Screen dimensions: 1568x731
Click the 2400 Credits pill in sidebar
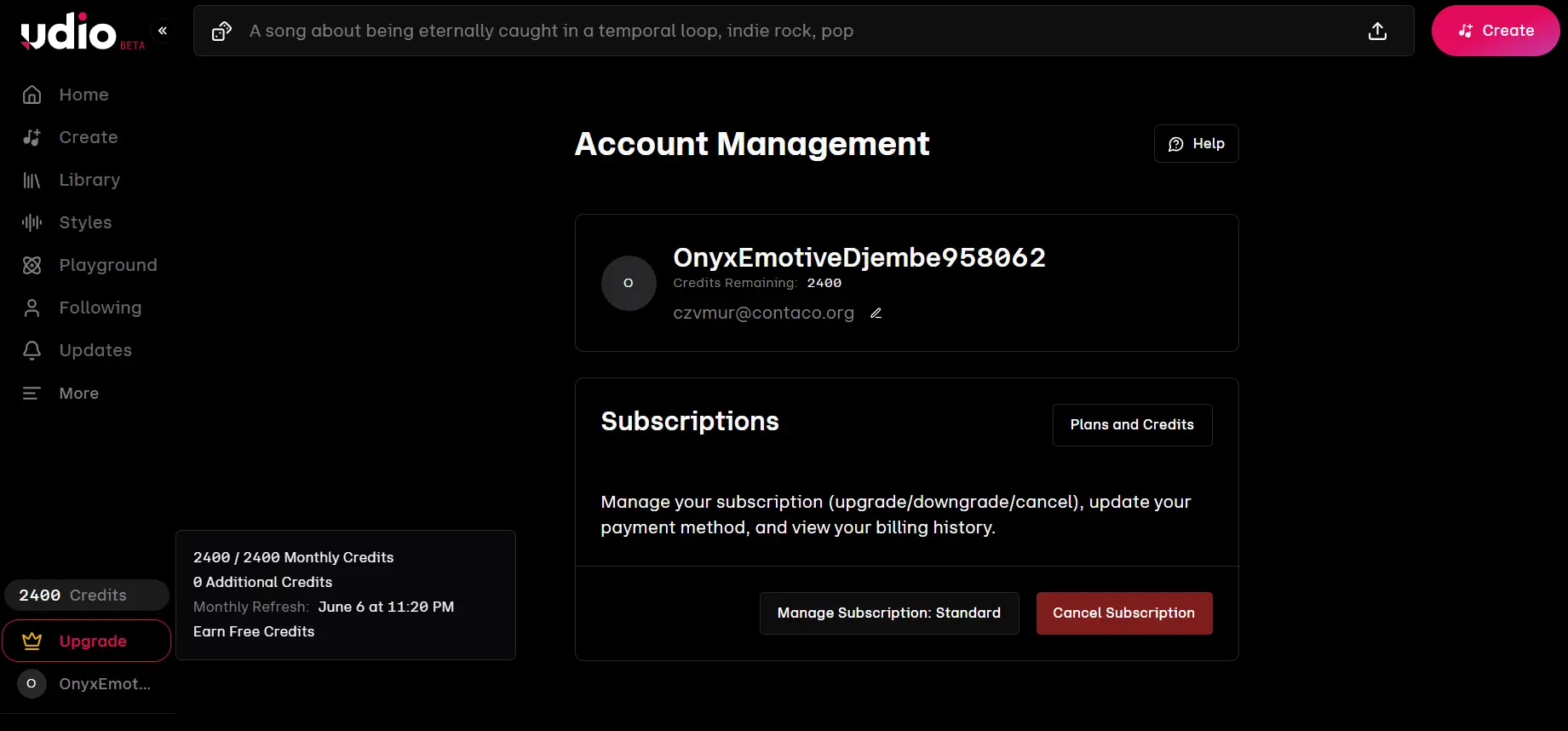click(86, 596)
